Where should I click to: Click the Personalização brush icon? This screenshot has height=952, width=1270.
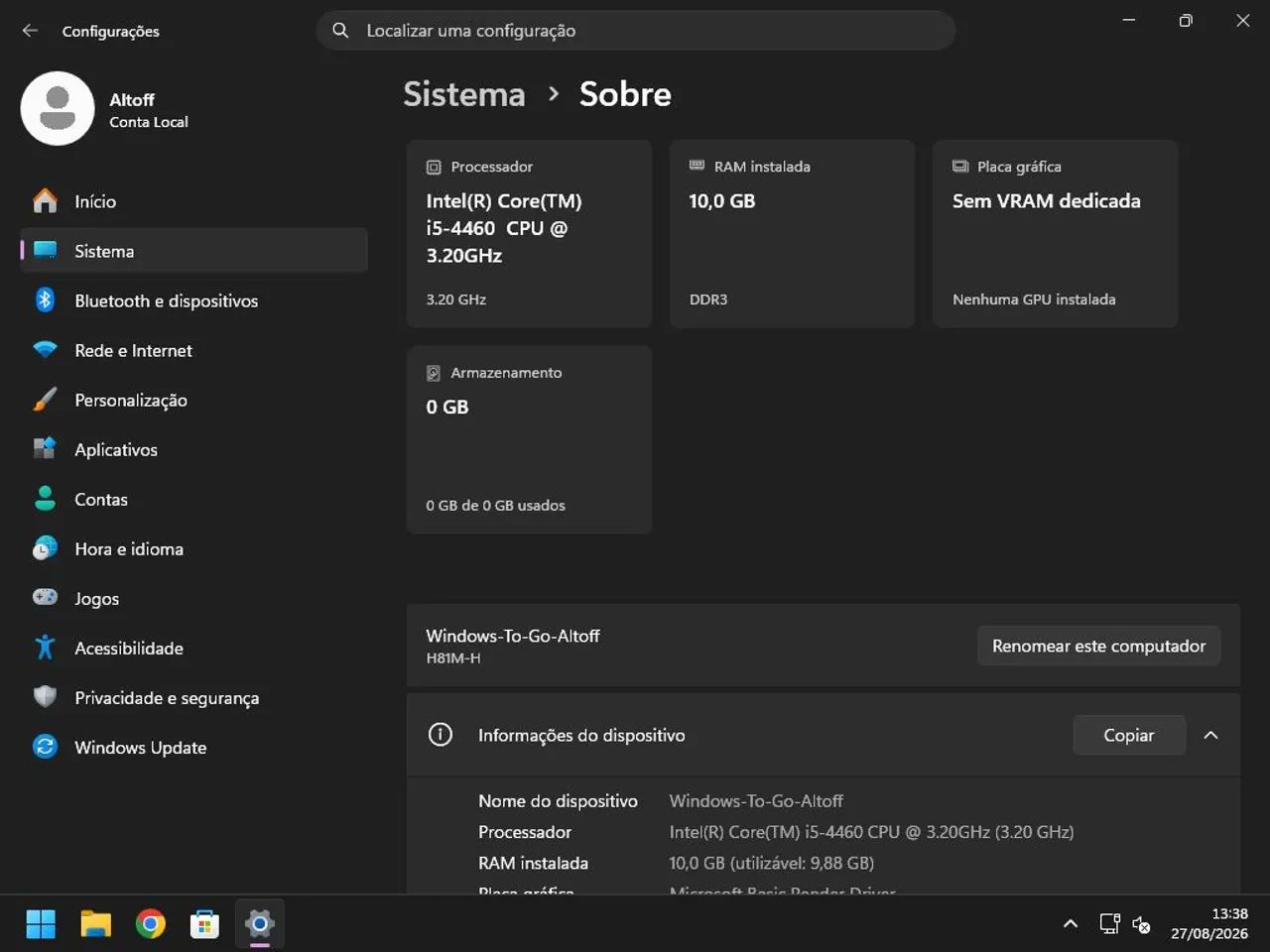click(x=45, y=400)
